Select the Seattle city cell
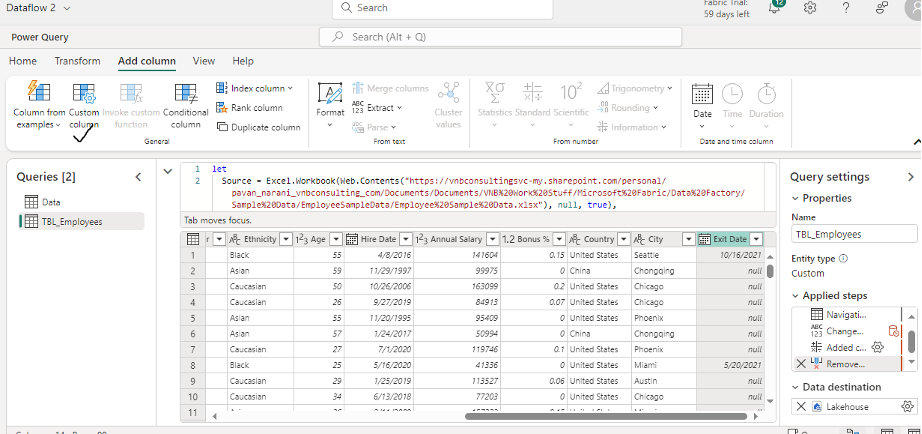The height and width of the screenshot is (434, 922). [664, 255]
